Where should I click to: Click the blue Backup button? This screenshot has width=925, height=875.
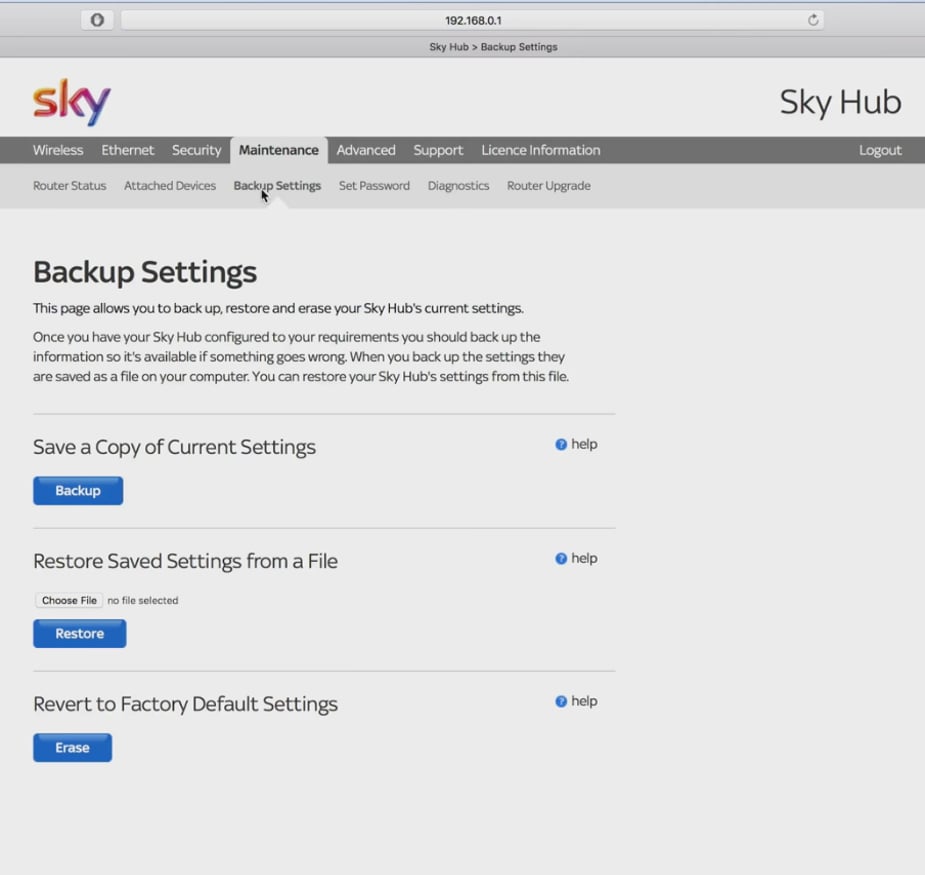[x=78, y=491]
